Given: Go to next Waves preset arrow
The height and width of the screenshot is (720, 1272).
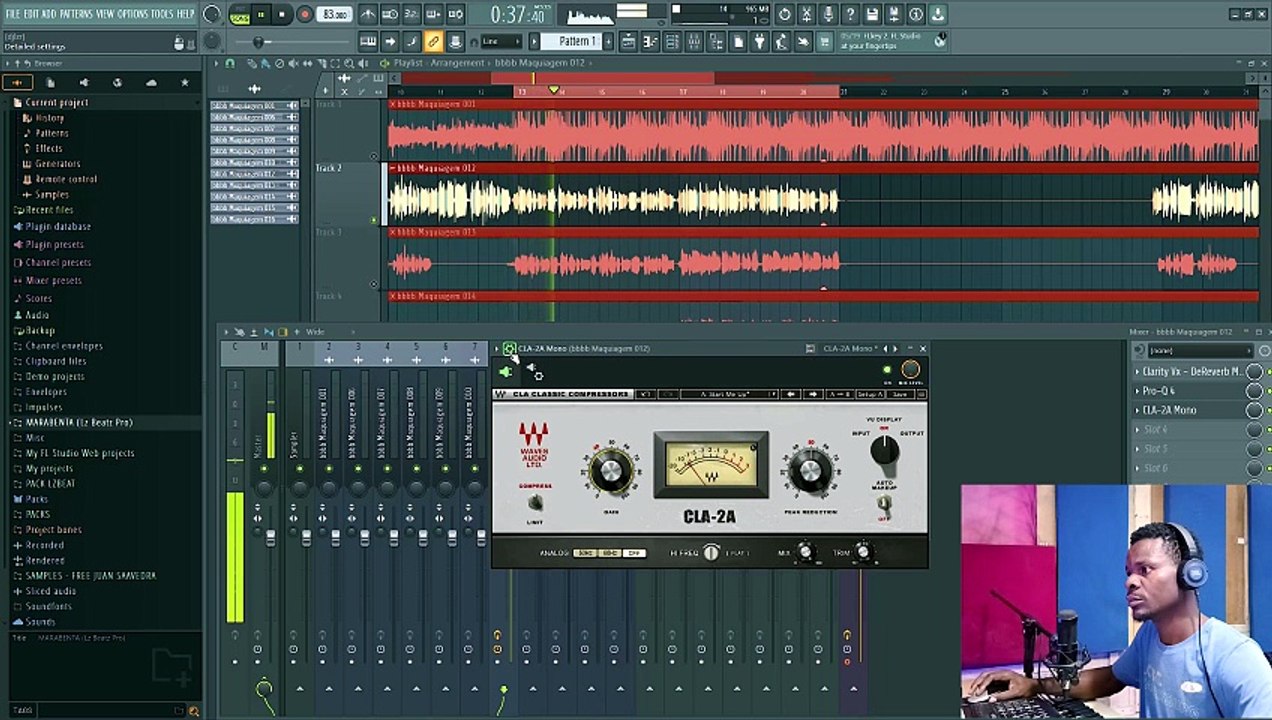Looking at the screenshot, I should coord(813,395).
